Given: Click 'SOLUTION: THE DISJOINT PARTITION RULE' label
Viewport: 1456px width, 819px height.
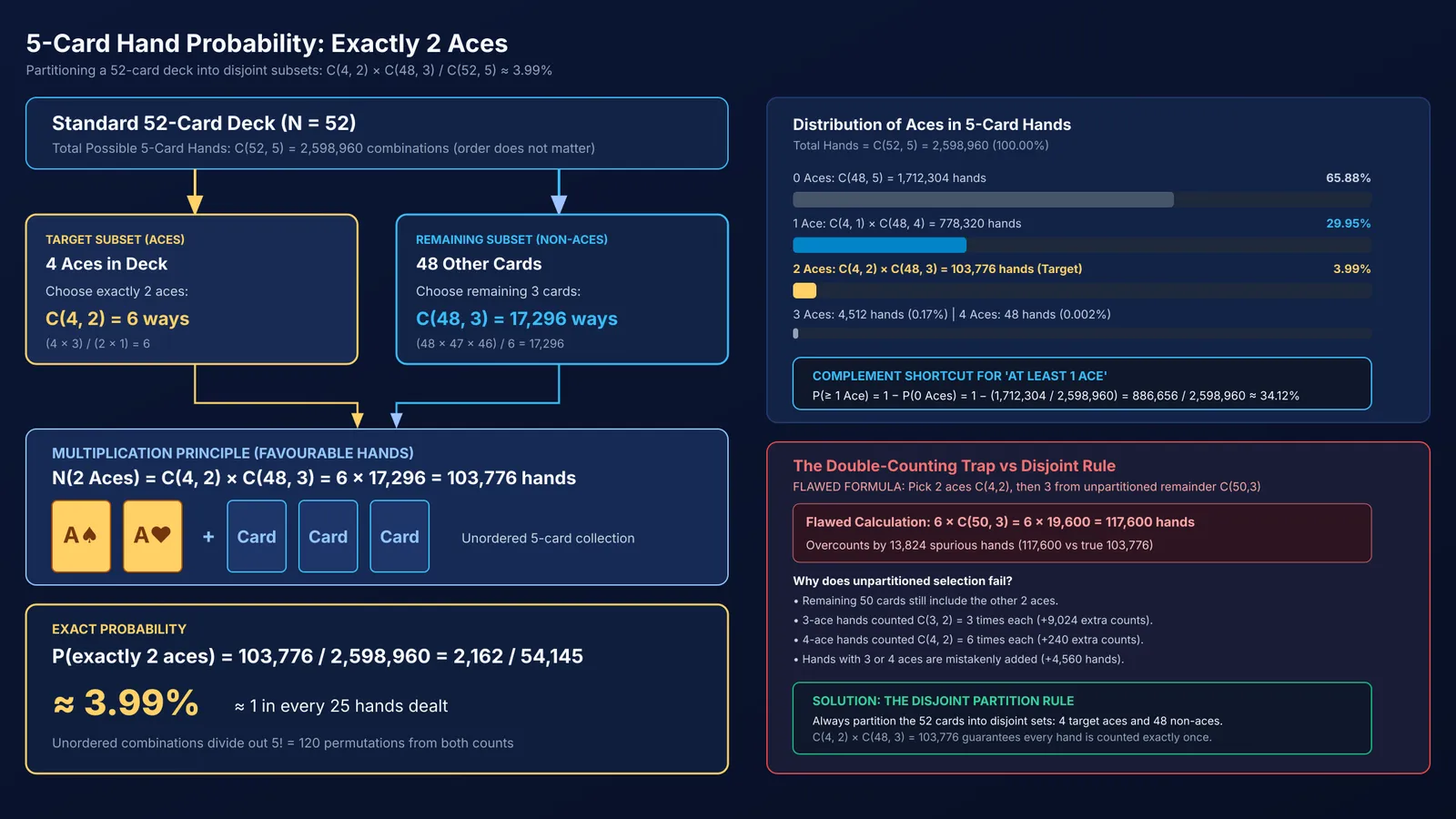Looking at the screenshot, I should (943, 701).
